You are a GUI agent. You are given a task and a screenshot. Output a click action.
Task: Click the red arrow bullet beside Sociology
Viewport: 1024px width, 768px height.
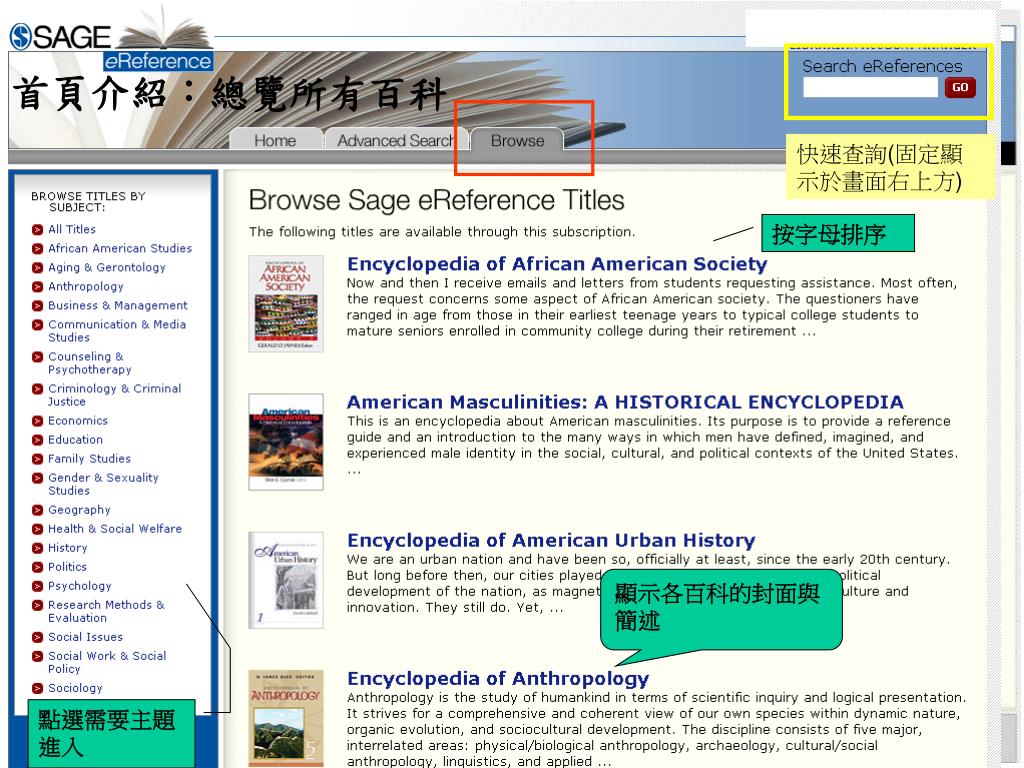pyautogui.click(x=37, y=688)
